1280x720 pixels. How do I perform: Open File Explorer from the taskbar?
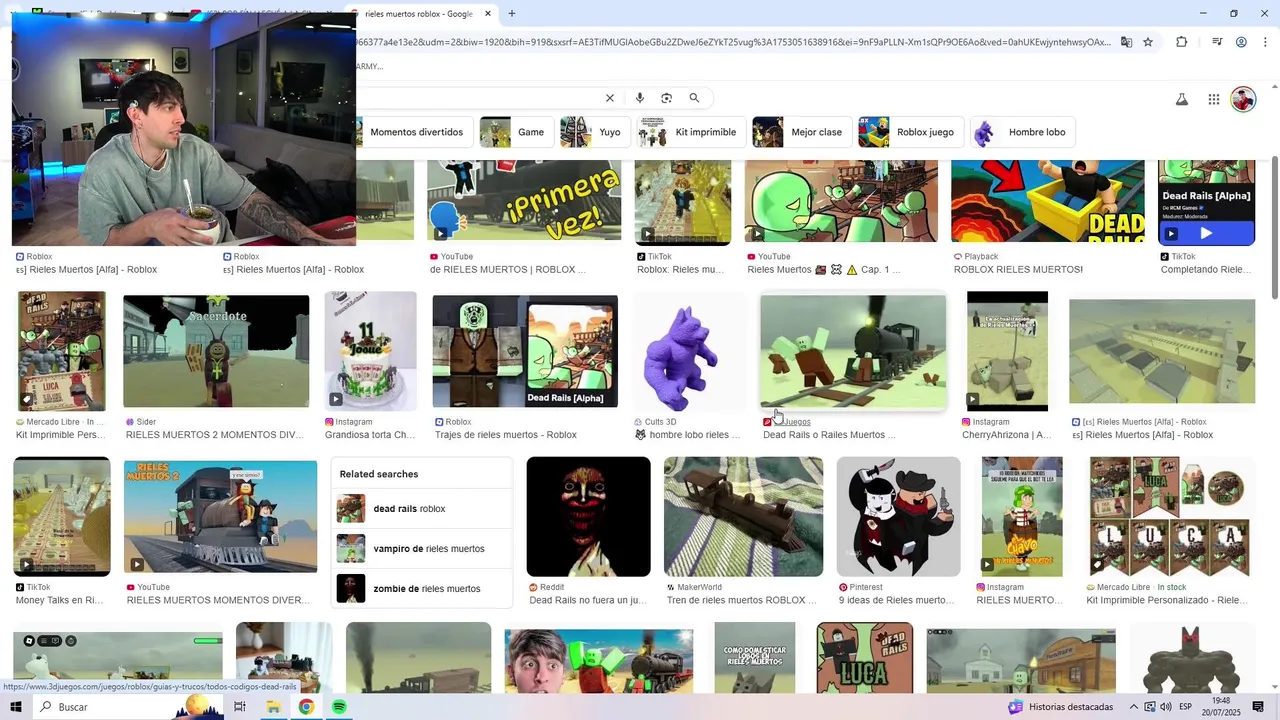(x=273, y=707)
